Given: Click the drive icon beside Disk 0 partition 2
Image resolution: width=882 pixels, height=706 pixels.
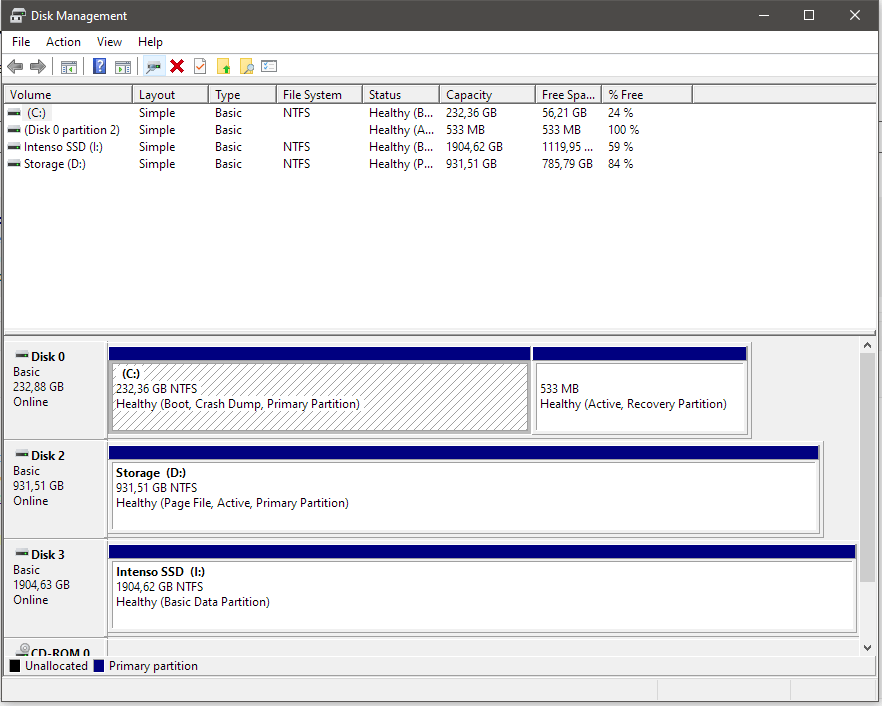Looking at the screenshot, I should tap(14, 130).
